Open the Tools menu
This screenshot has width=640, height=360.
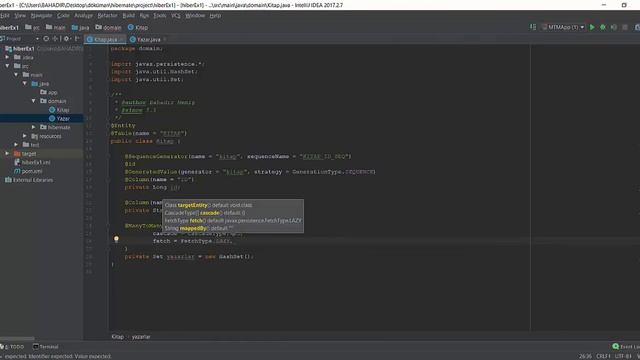(x=160, y=16)
